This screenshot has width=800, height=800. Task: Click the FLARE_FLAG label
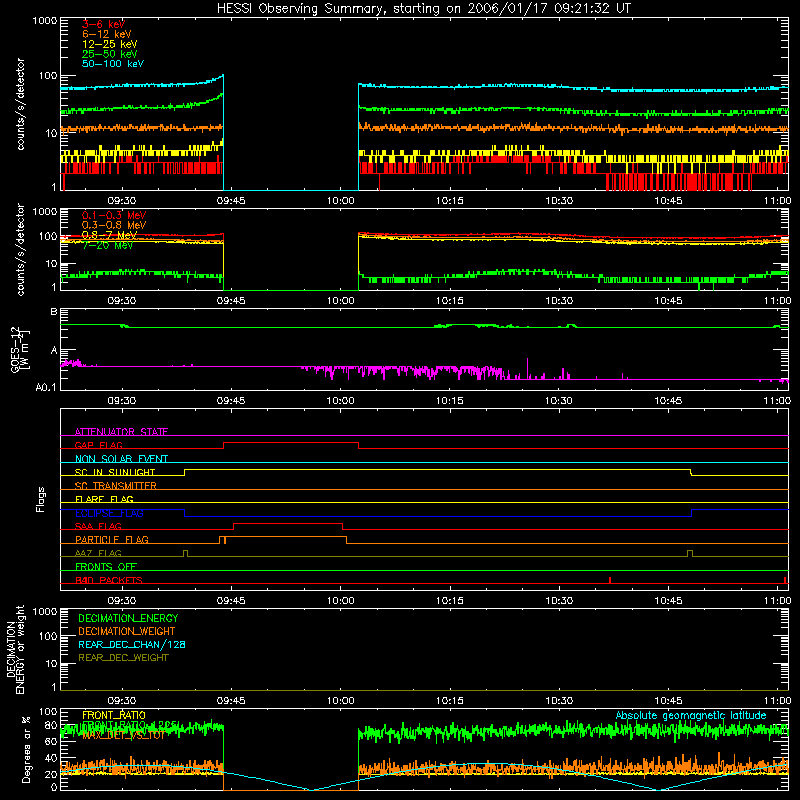[104, 499]
